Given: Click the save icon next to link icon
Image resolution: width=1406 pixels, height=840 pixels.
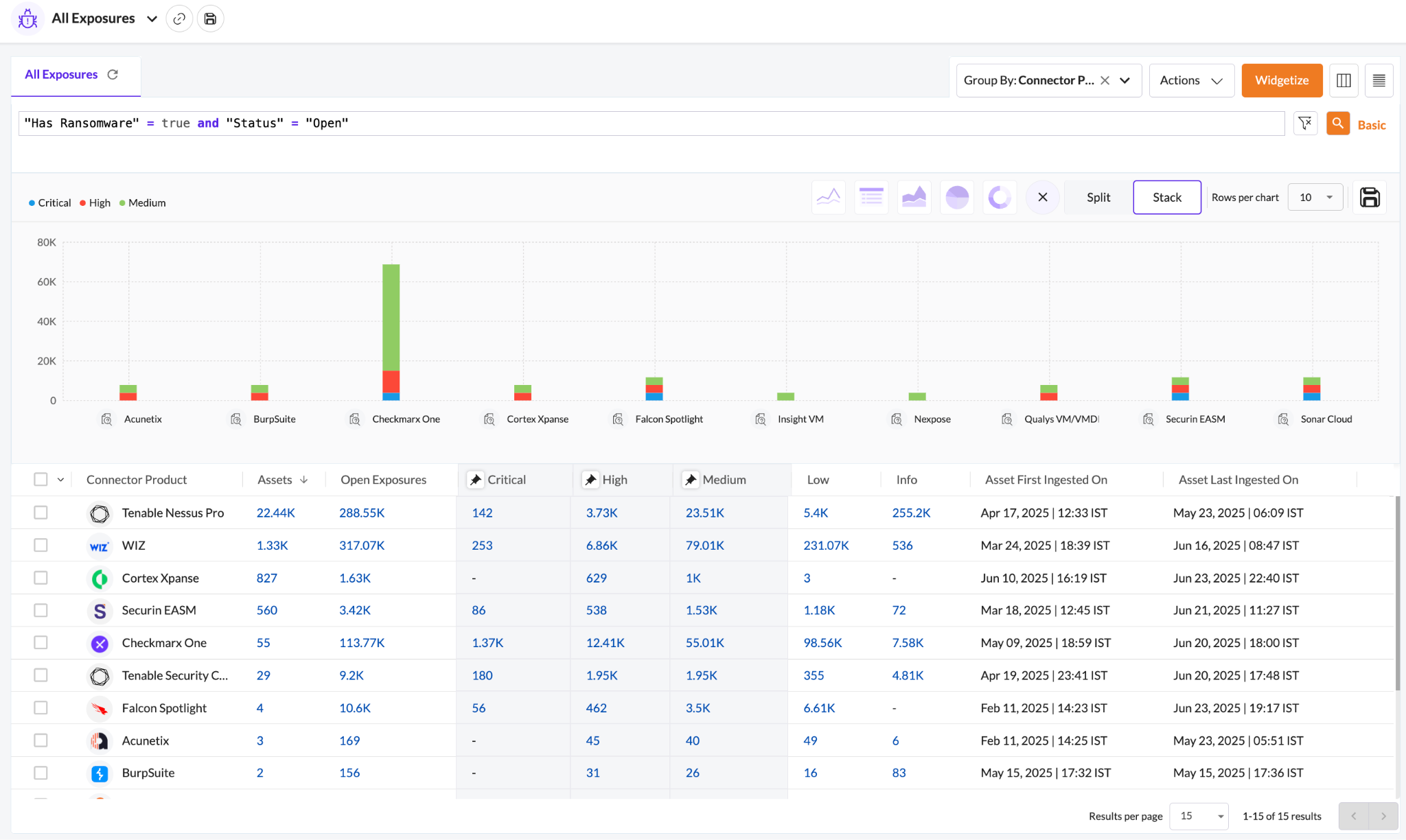Looking at the screenshot, I should pyautogui.click(x=210, y=19).
